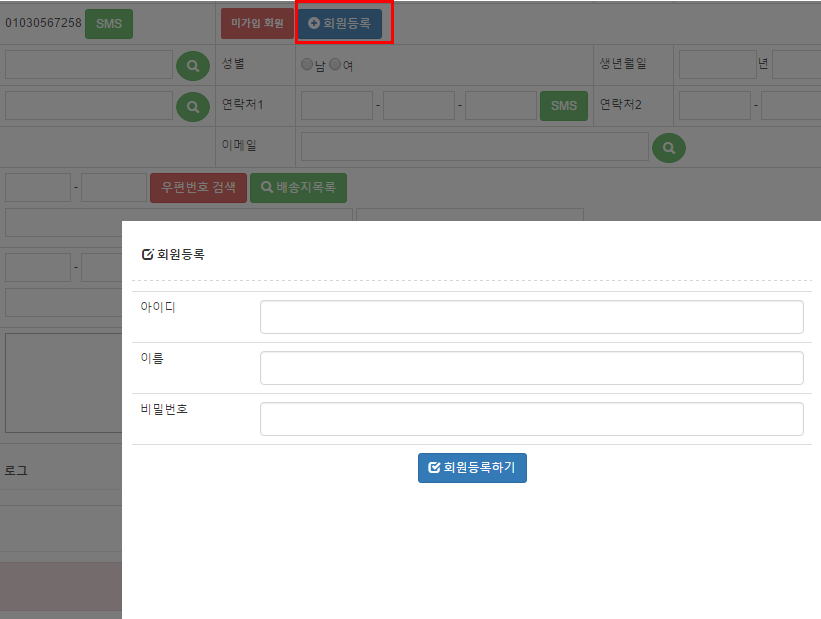
Task: Click the 이름 field in the 회원등록 dialog
Action: pyautogui.click(x=531, y=368)
